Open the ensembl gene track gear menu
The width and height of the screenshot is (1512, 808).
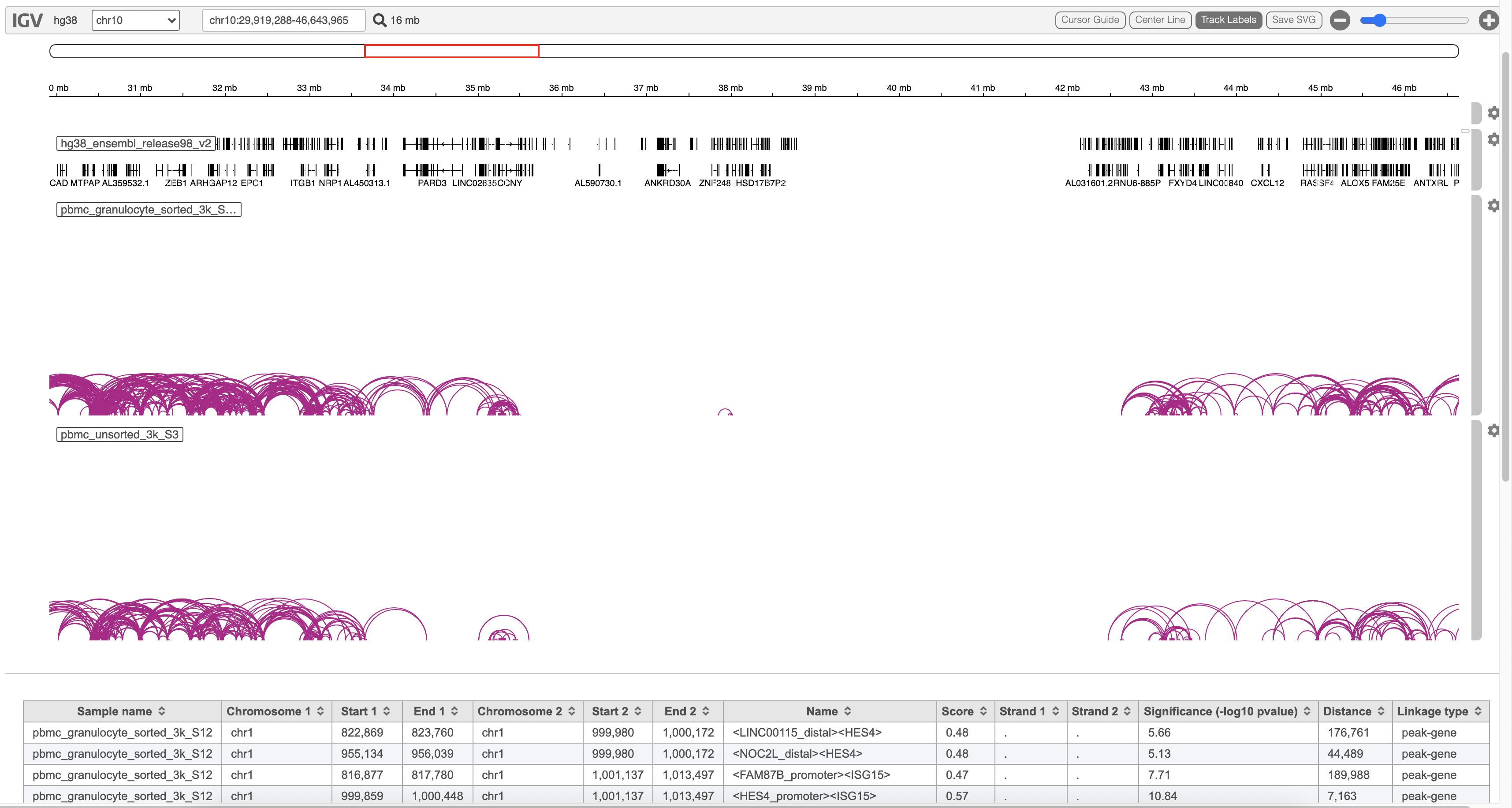pyautogui.click(x=1493, y=139)
